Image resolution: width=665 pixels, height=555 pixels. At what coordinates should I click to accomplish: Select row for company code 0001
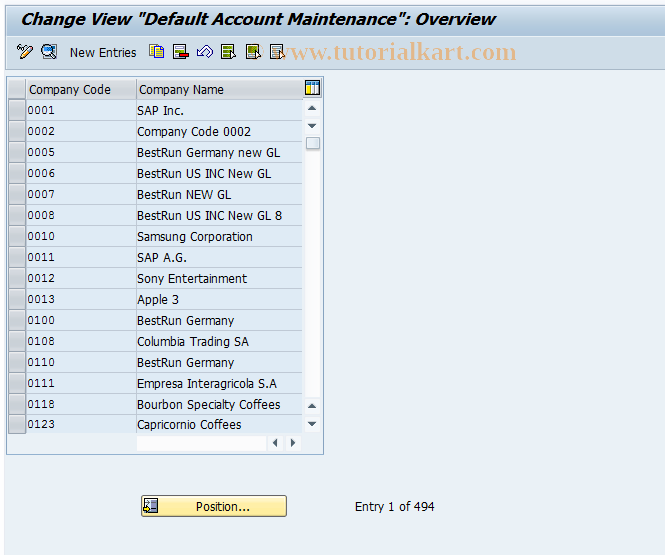click(x=17, y=110)
